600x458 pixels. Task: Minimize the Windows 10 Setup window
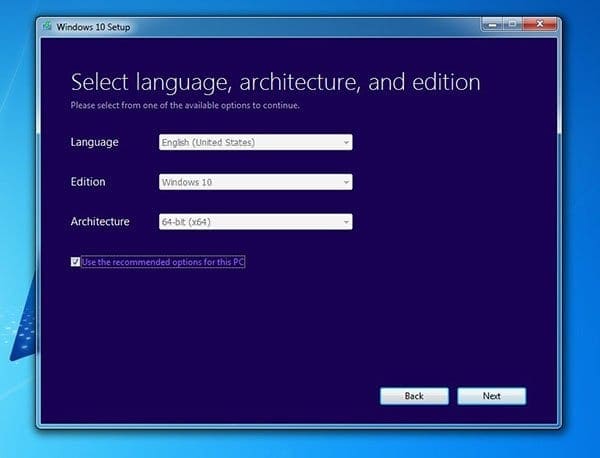pyautogui.click(x=493, y=24)
